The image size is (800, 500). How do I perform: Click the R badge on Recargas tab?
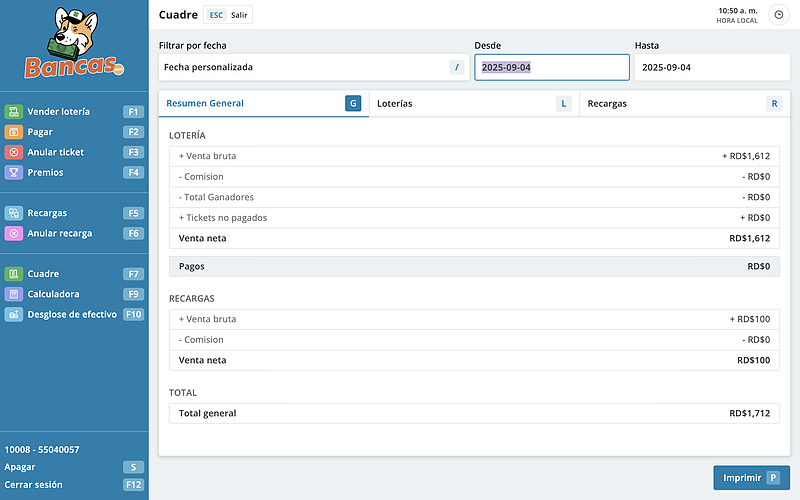point(774,104)
